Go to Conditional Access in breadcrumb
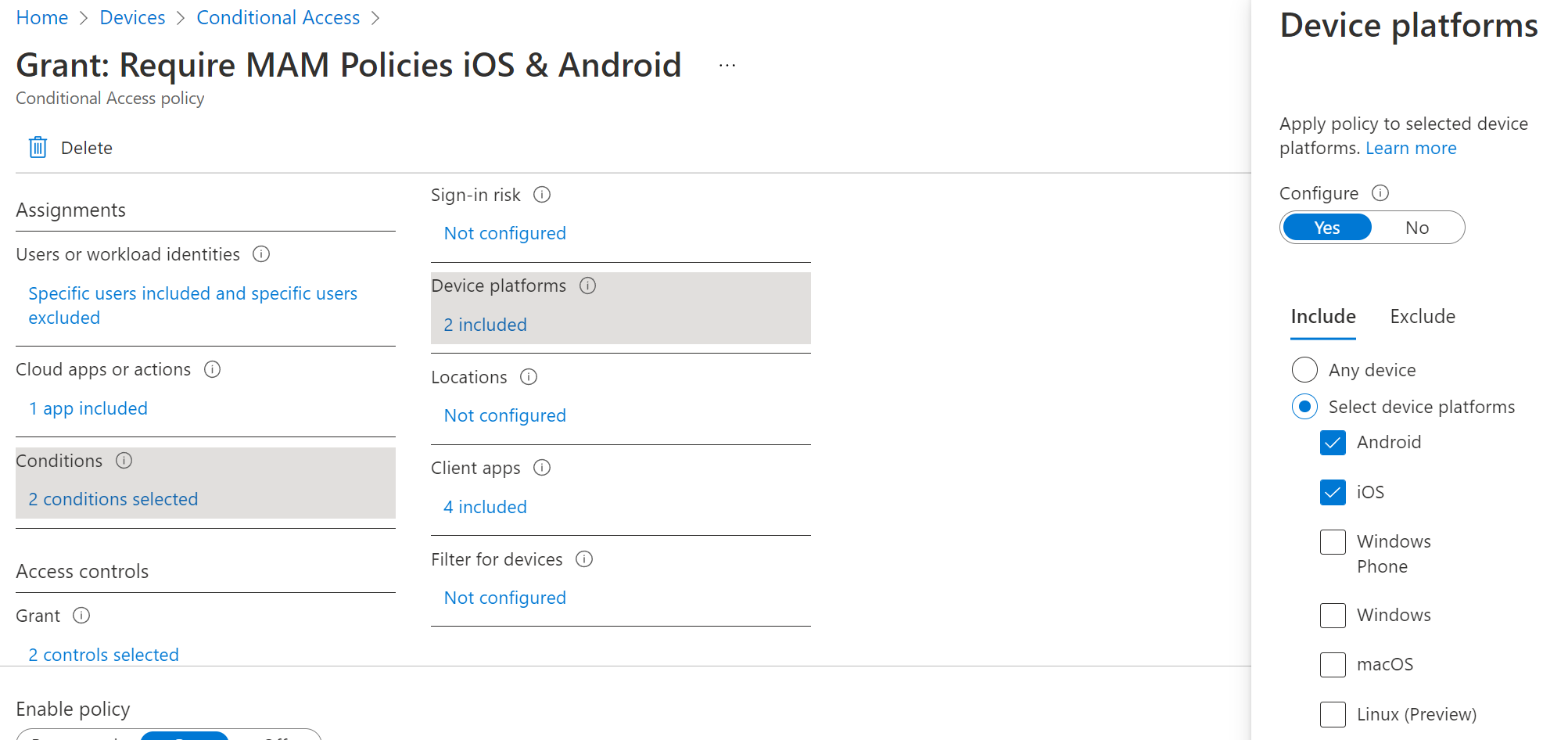Viewport: 1568px width, 740px height. 278,17
